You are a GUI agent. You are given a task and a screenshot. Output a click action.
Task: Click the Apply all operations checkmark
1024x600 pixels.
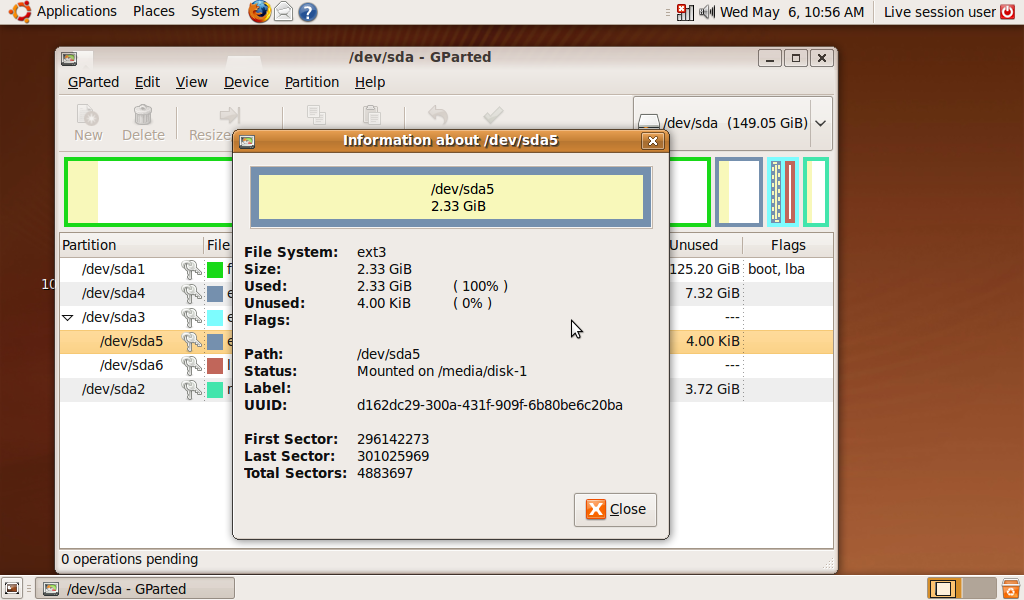493,115
